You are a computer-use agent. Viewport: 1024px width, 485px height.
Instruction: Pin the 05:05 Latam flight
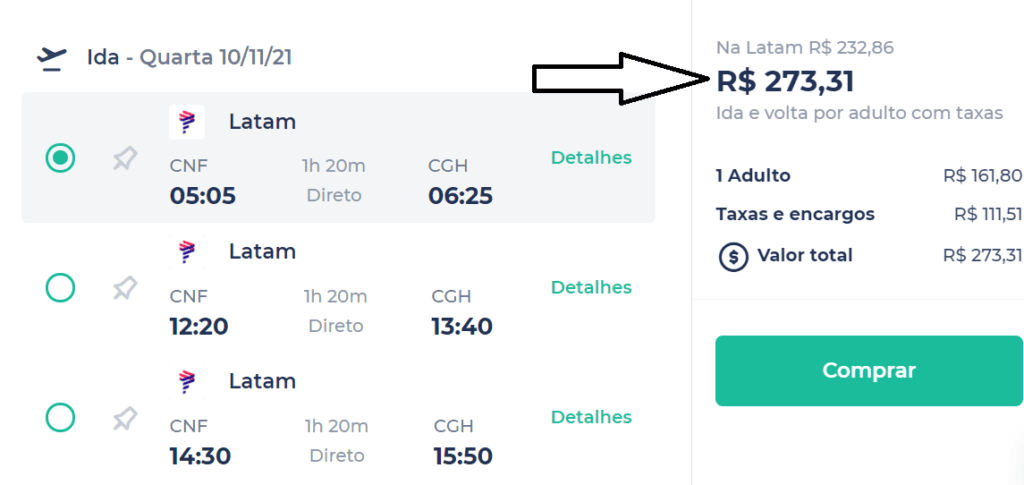124,159
